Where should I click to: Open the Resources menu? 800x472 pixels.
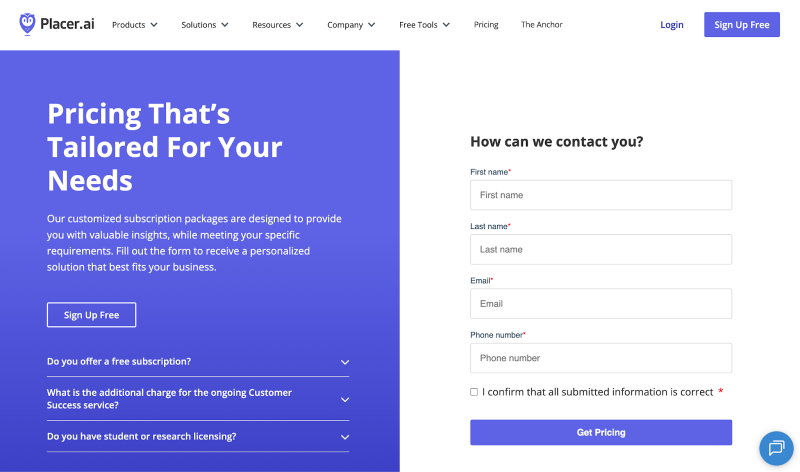pyautogui.click(x=278, y=25)
